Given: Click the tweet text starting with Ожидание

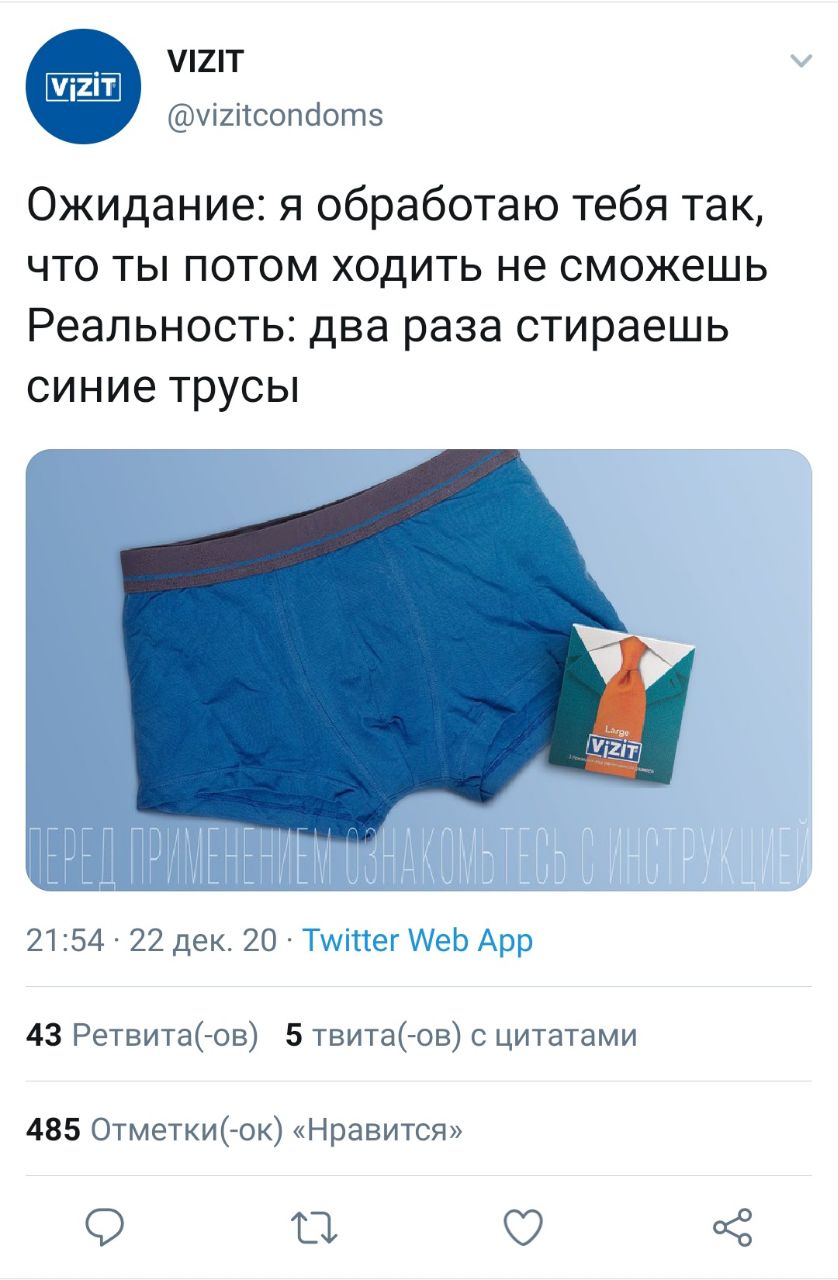Looking at the screenshot, I should click(398, 294).
